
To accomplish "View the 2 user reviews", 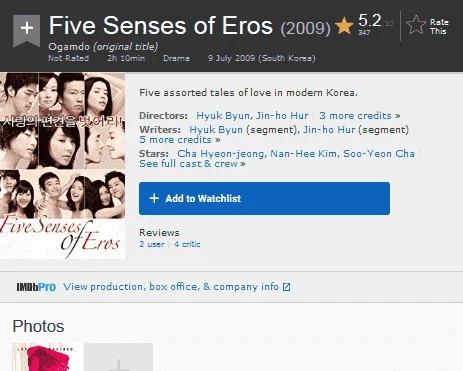I will coord(152,244).
